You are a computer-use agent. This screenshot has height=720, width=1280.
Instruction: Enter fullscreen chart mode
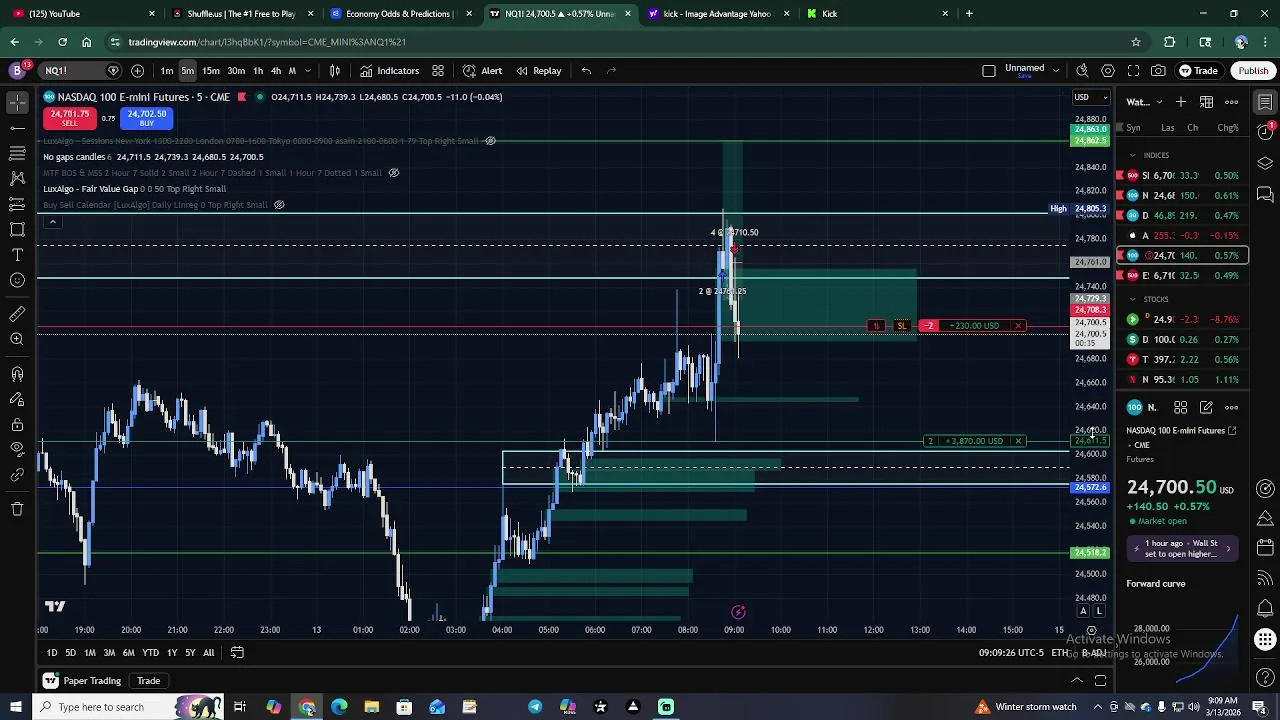(x=1133, y=71)
